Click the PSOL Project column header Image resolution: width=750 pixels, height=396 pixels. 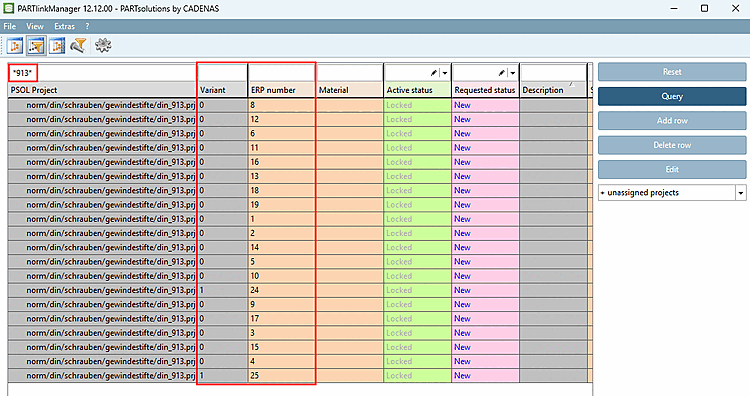pos(102,90)
